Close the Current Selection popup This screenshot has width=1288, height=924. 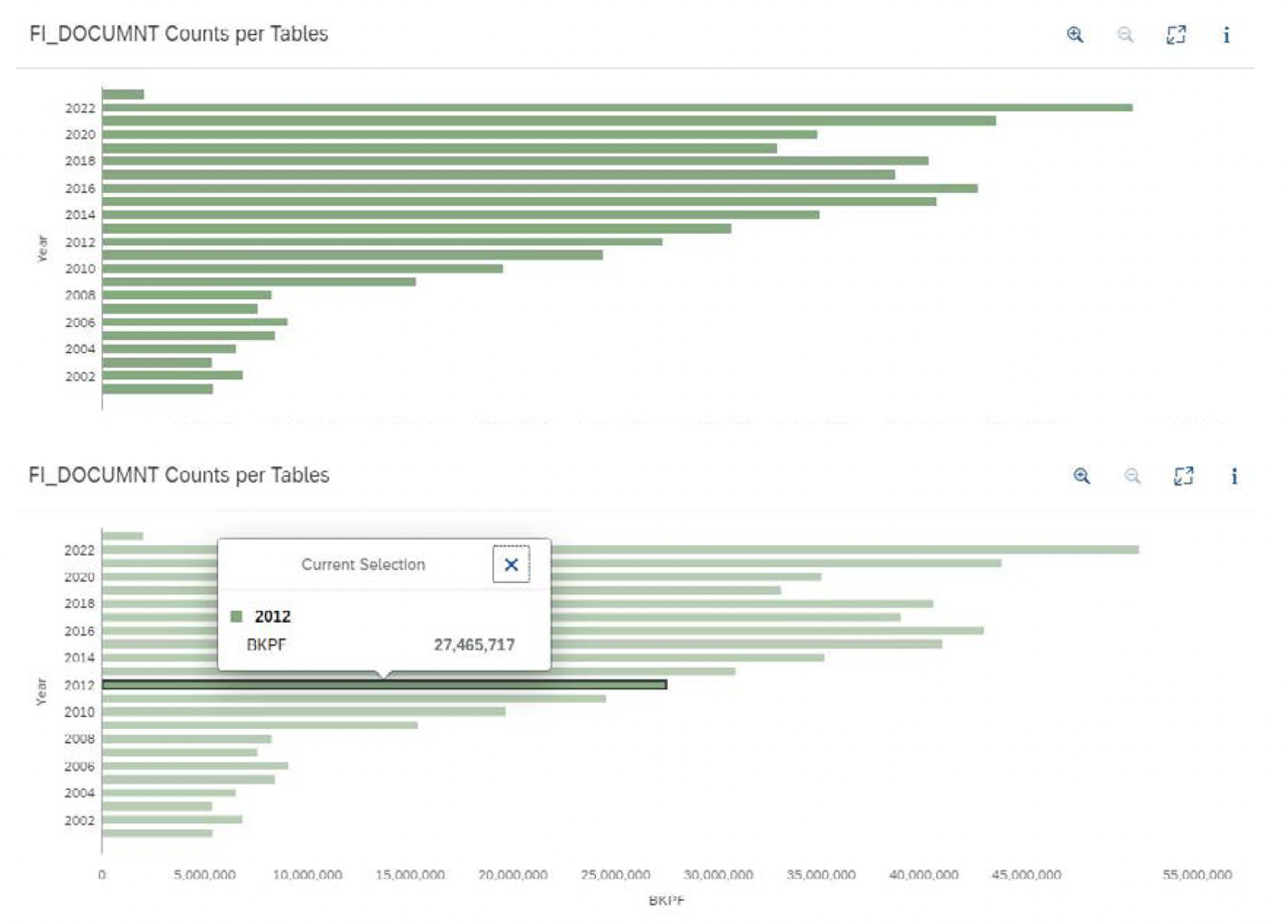coord(511,565)
